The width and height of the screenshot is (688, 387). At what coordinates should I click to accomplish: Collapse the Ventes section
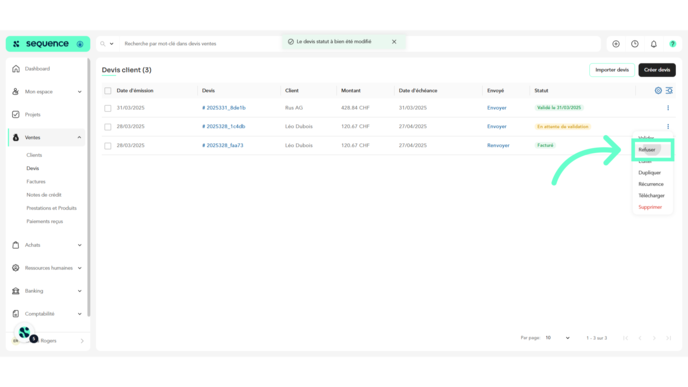(x=79, y=137)
